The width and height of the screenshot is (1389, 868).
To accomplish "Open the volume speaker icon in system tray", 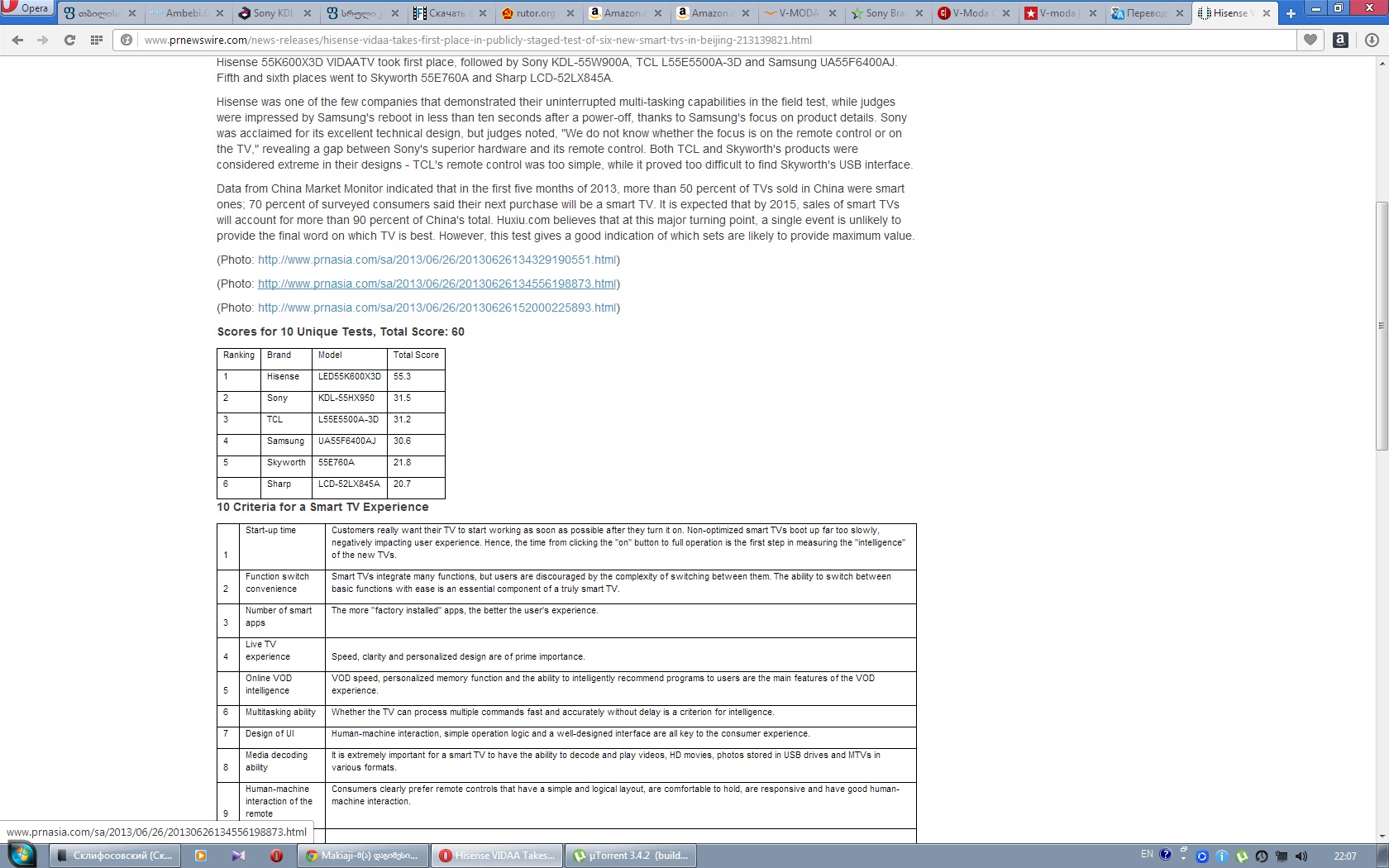I will (1301, 856).
